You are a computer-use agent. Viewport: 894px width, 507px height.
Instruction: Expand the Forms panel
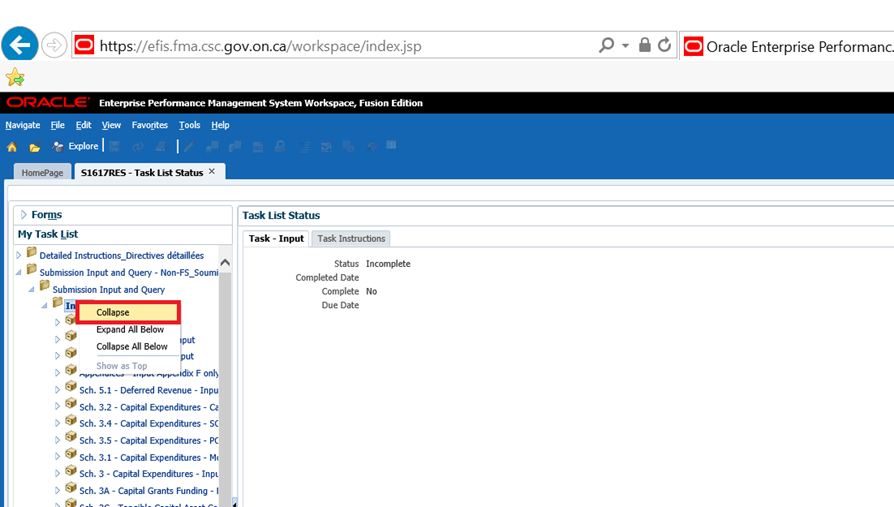click(x=24, y=215)
